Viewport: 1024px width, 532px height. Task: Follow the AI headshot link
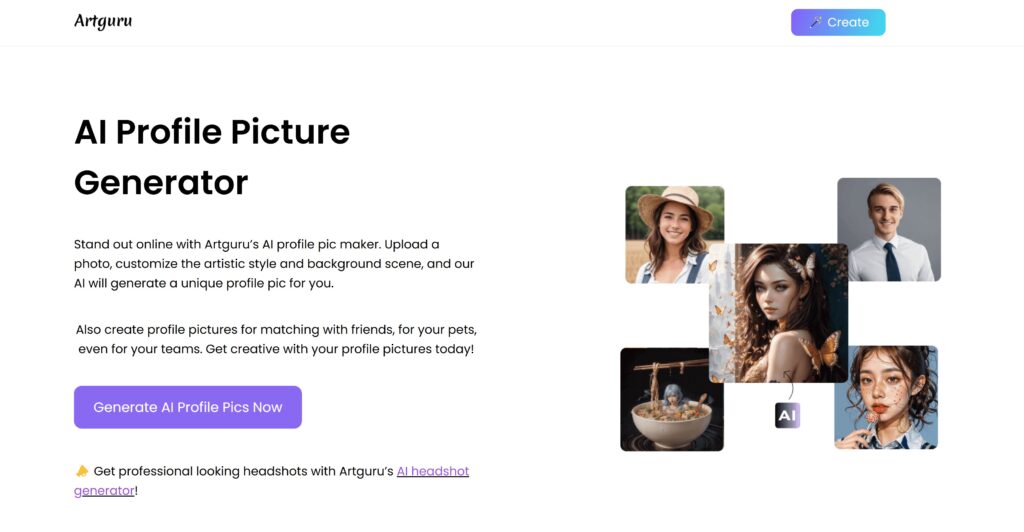coord(433,471)
